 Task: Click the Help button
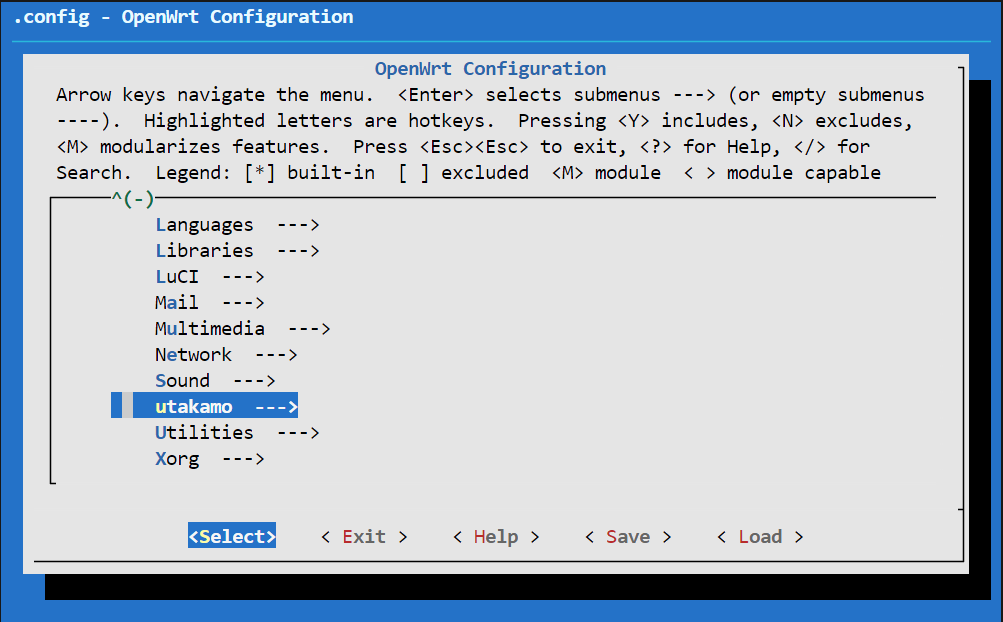[x=496, y=536]
